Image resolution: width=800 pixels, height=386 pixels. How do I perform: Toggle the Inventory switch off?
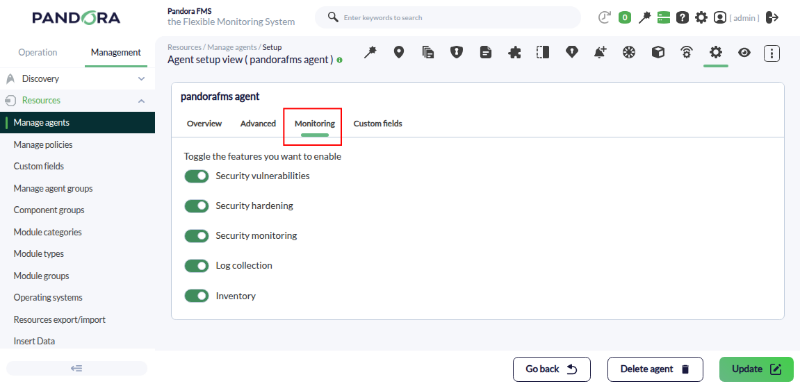(x=196, y=296)
